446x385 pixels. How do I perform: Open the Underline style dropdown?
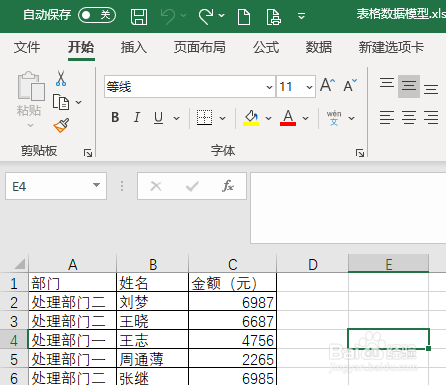(177, 118)
